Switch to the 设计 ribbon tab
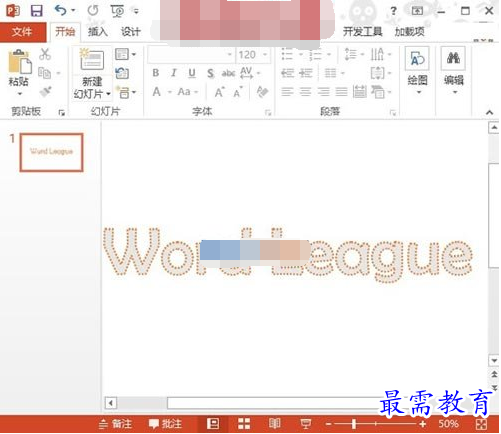Screen dimensions: 501x434 click(x=131, y=32)
